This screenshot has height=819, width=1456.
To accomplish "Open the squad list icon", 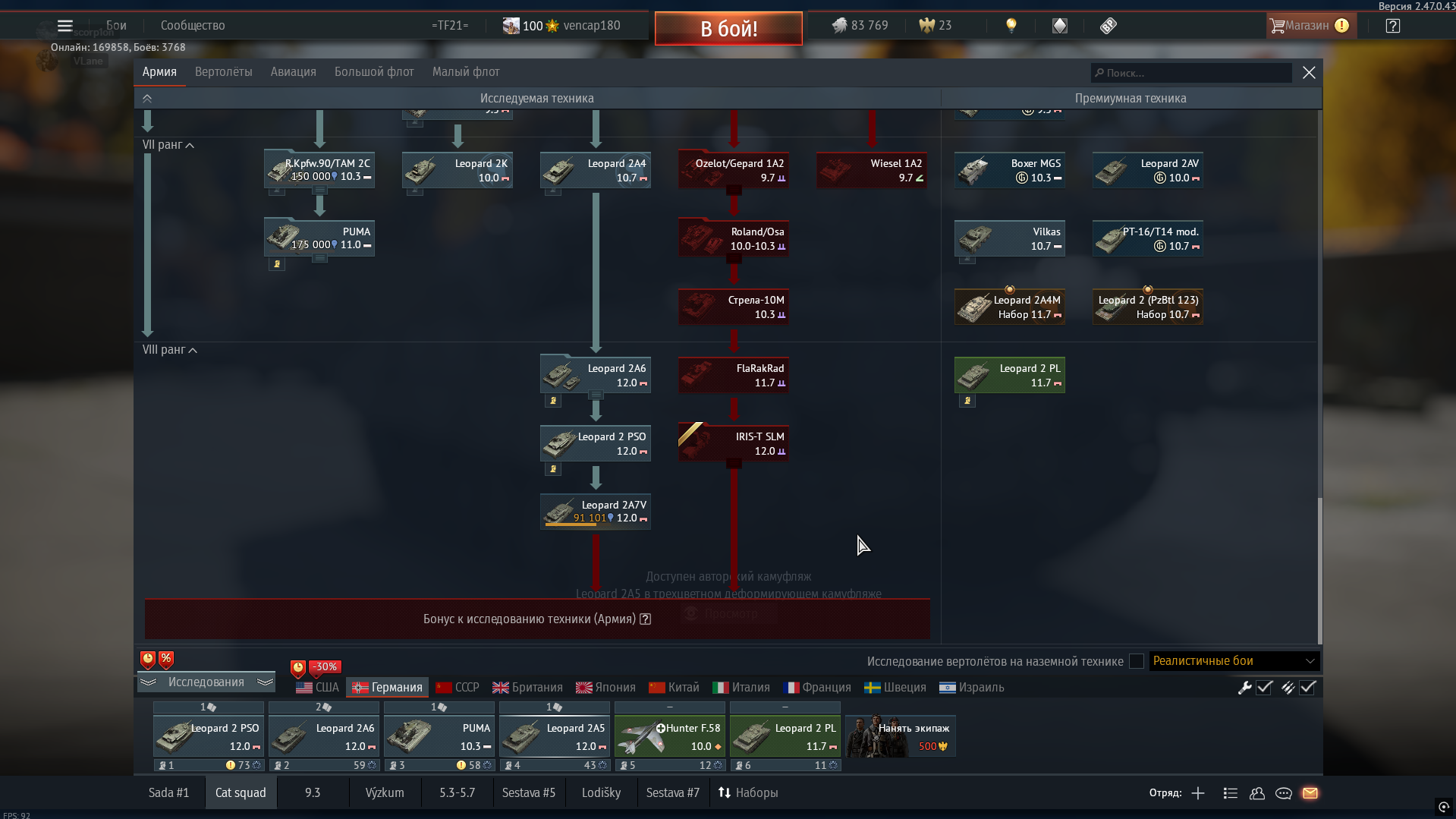I will tap(1231, 793).
